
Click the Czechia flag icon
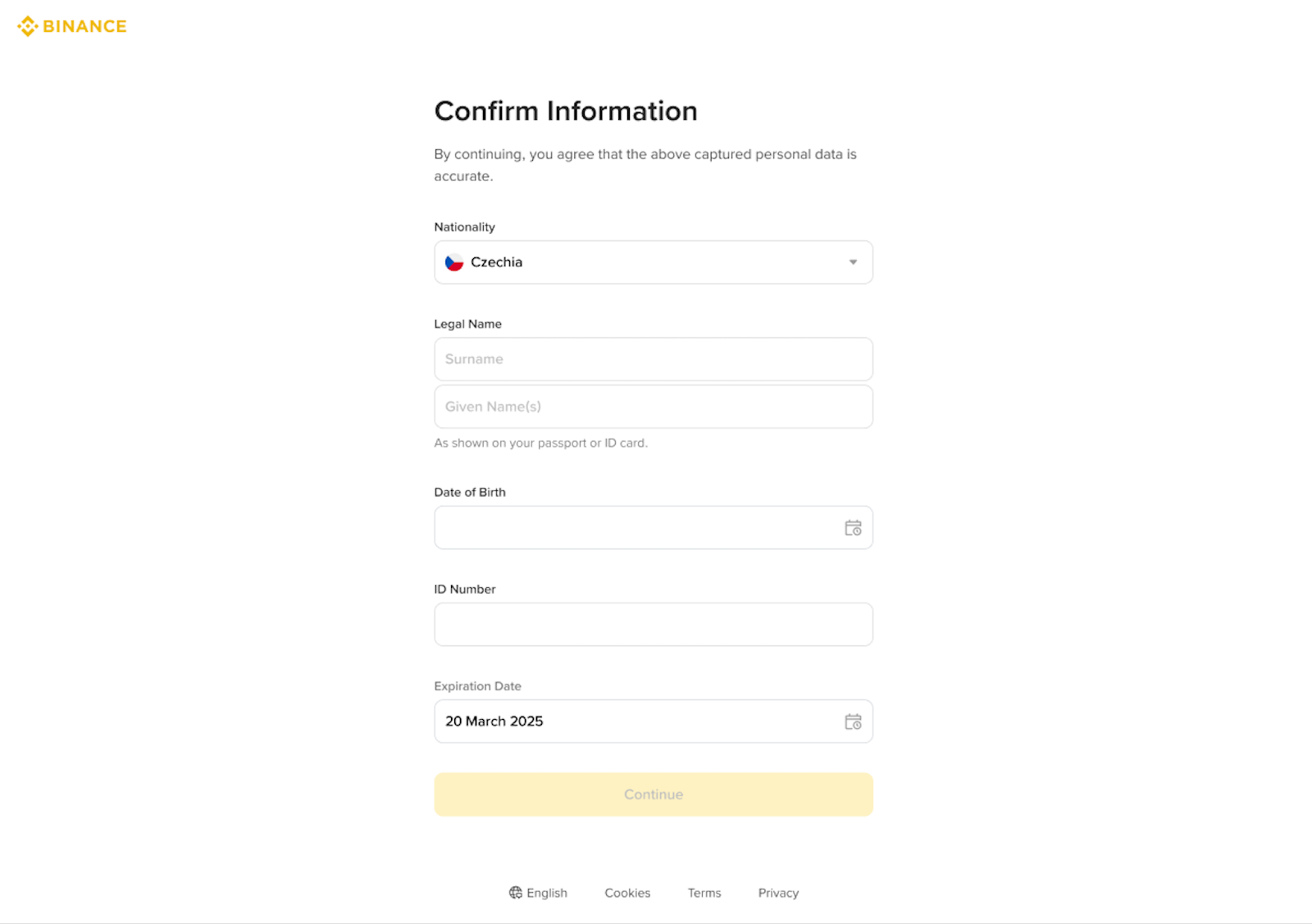[453, 262]
